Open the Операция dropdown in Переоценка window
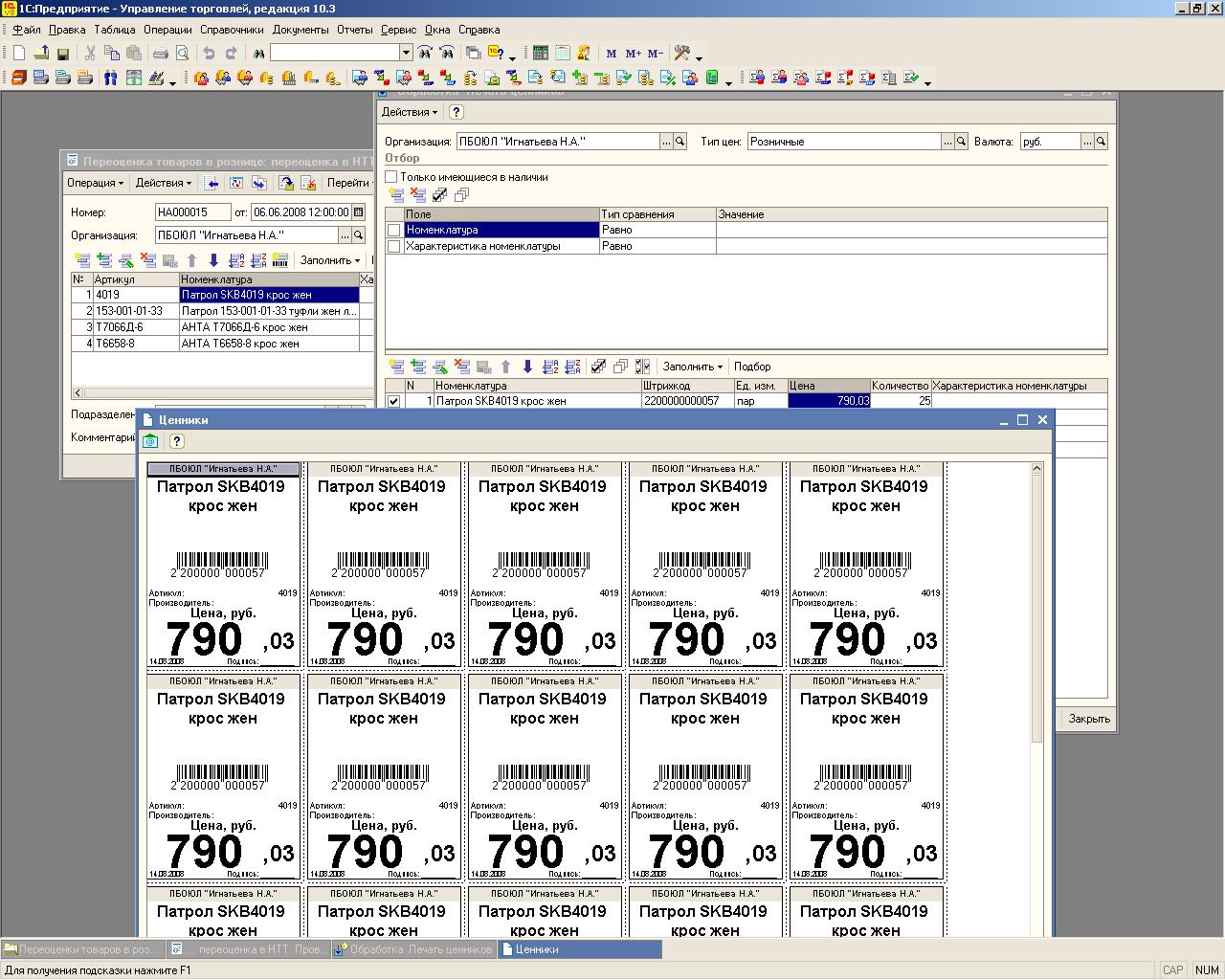This screenshot has height=980, width=1225. 96,183
